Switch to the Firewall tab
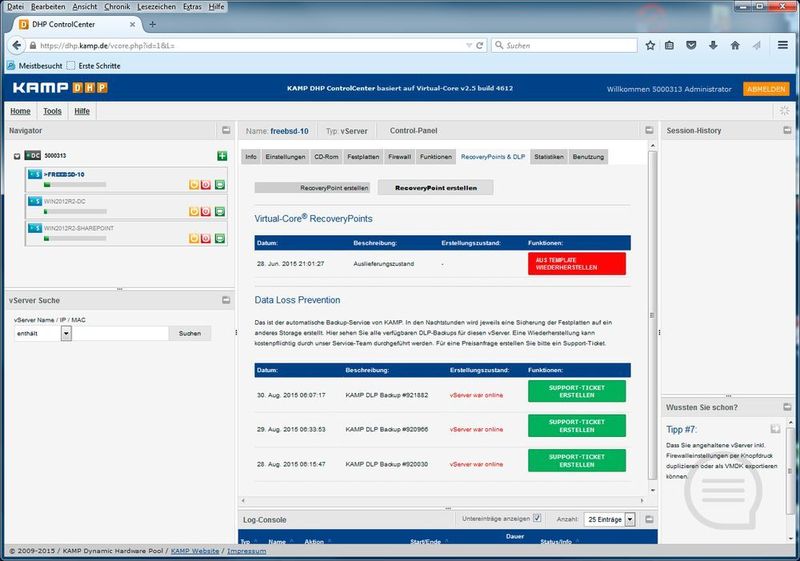Viewport: 800px width, 561px height. coord(399,157)
